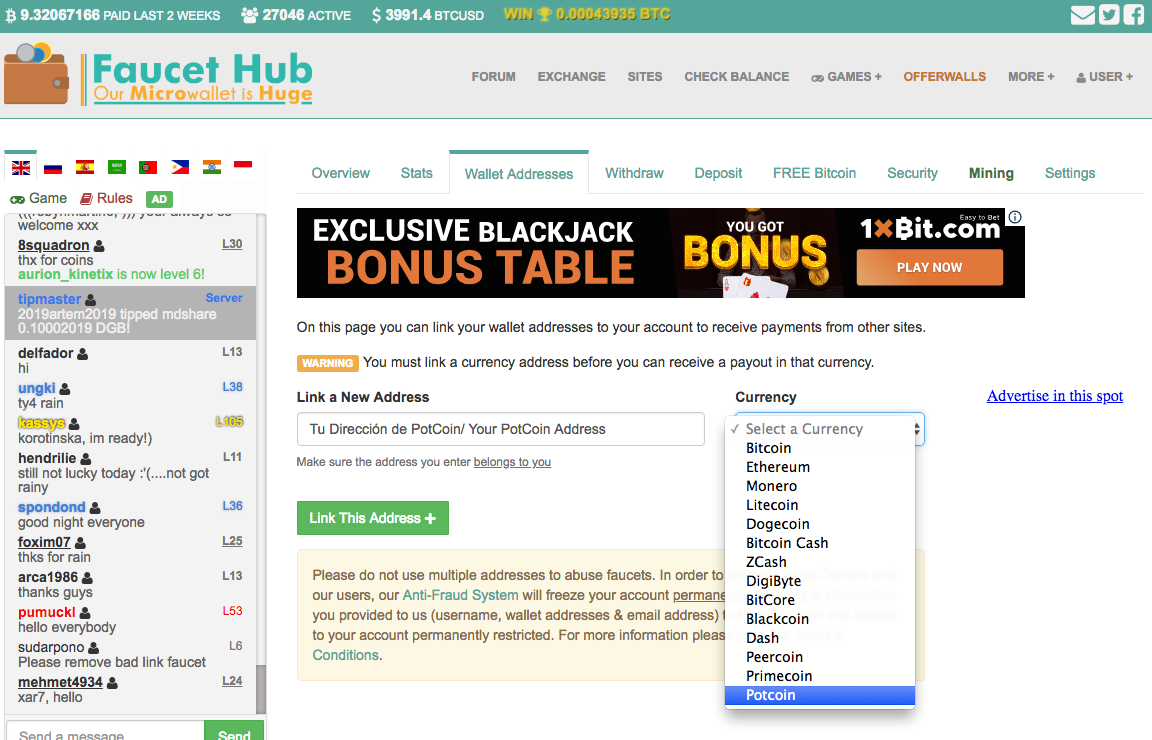Choose ZCash from currency list
The image size is (1152, 740).
click(820, 562)
